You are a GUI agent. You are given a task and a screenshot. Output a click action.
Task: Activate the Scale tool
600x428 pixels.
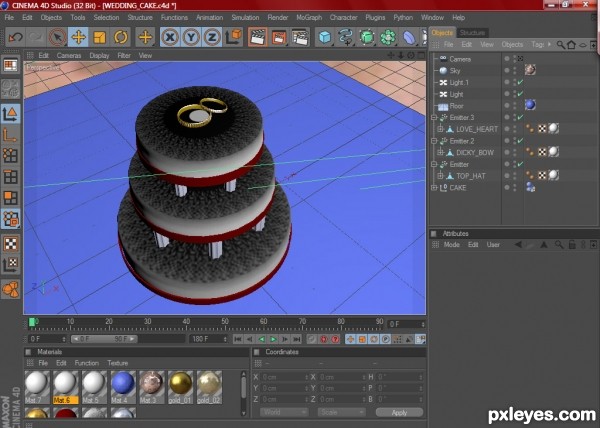click(x=99, y=37)
